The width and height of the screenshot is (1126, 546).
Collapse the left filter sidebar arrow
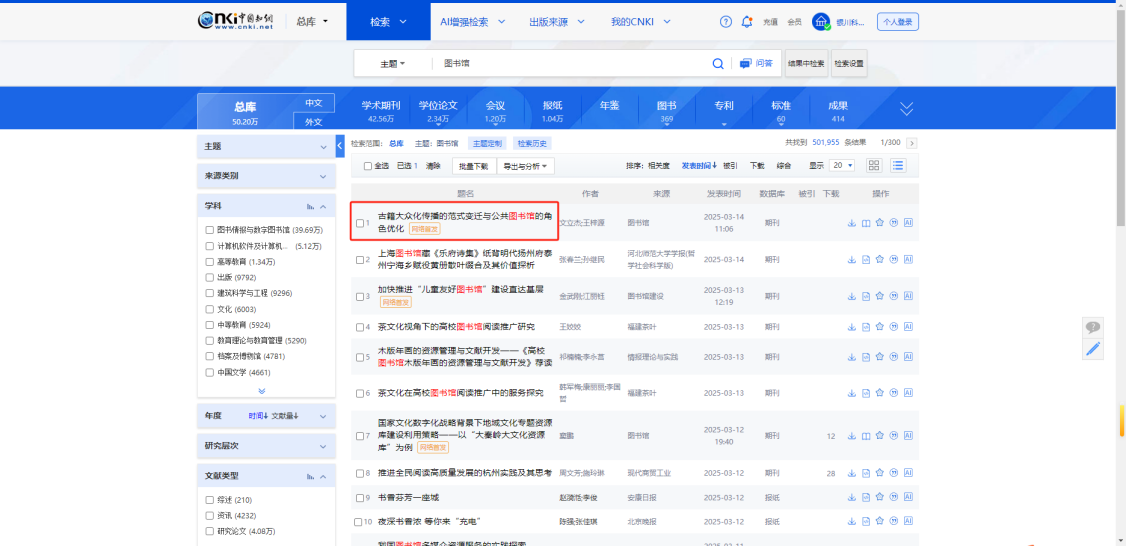coord(340,146)
